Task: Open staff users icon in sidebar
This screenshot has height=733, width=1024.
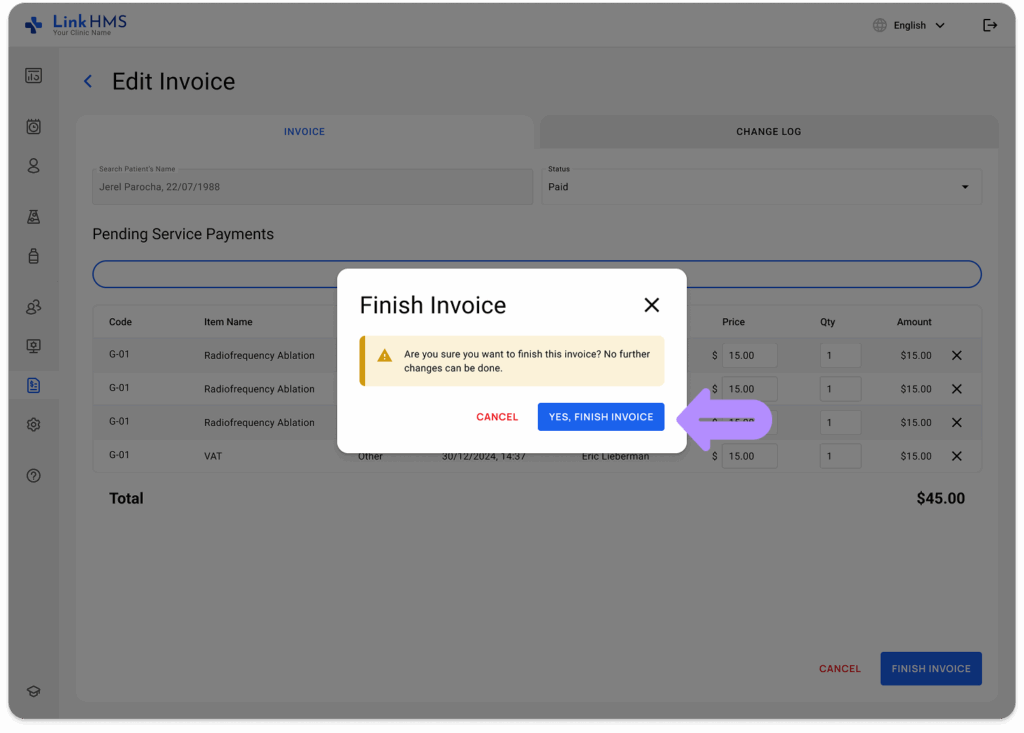Action: pyautogui.click(x=33, y=306)
